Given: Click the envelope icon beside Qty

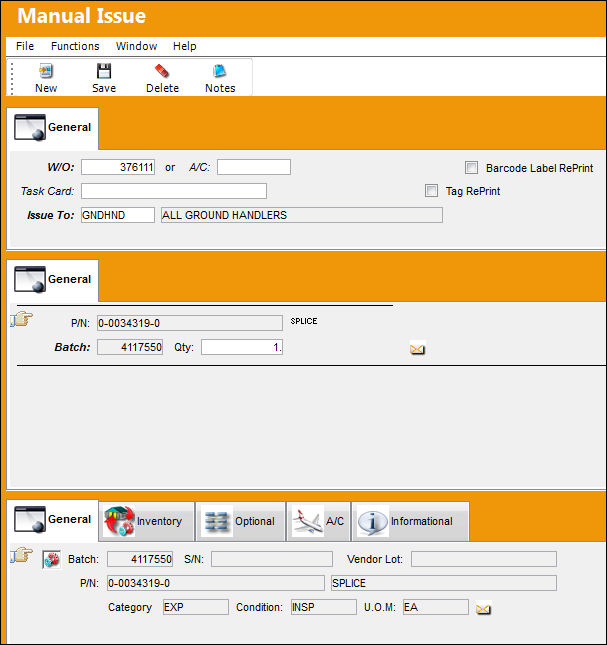Looking at the screenshot, I should [x=417, y=349].
